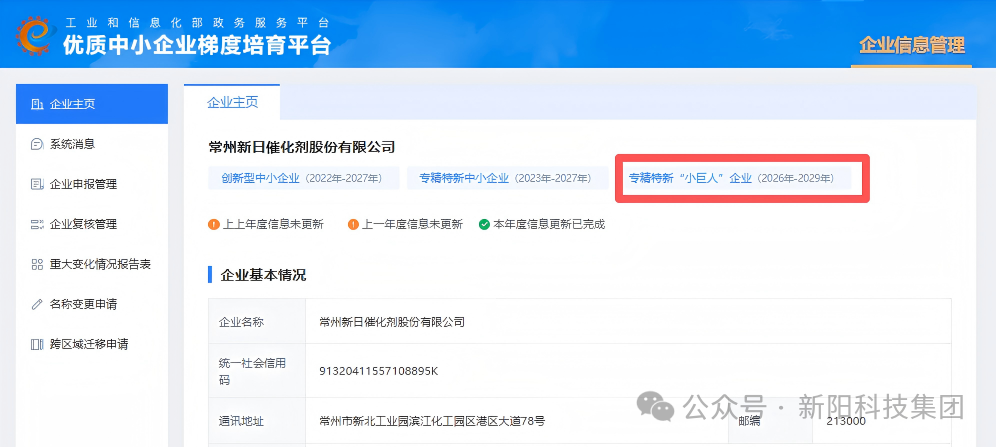Click the 上上年度信息未更新 status text
The image size is (996, 447).
(273, 224)
